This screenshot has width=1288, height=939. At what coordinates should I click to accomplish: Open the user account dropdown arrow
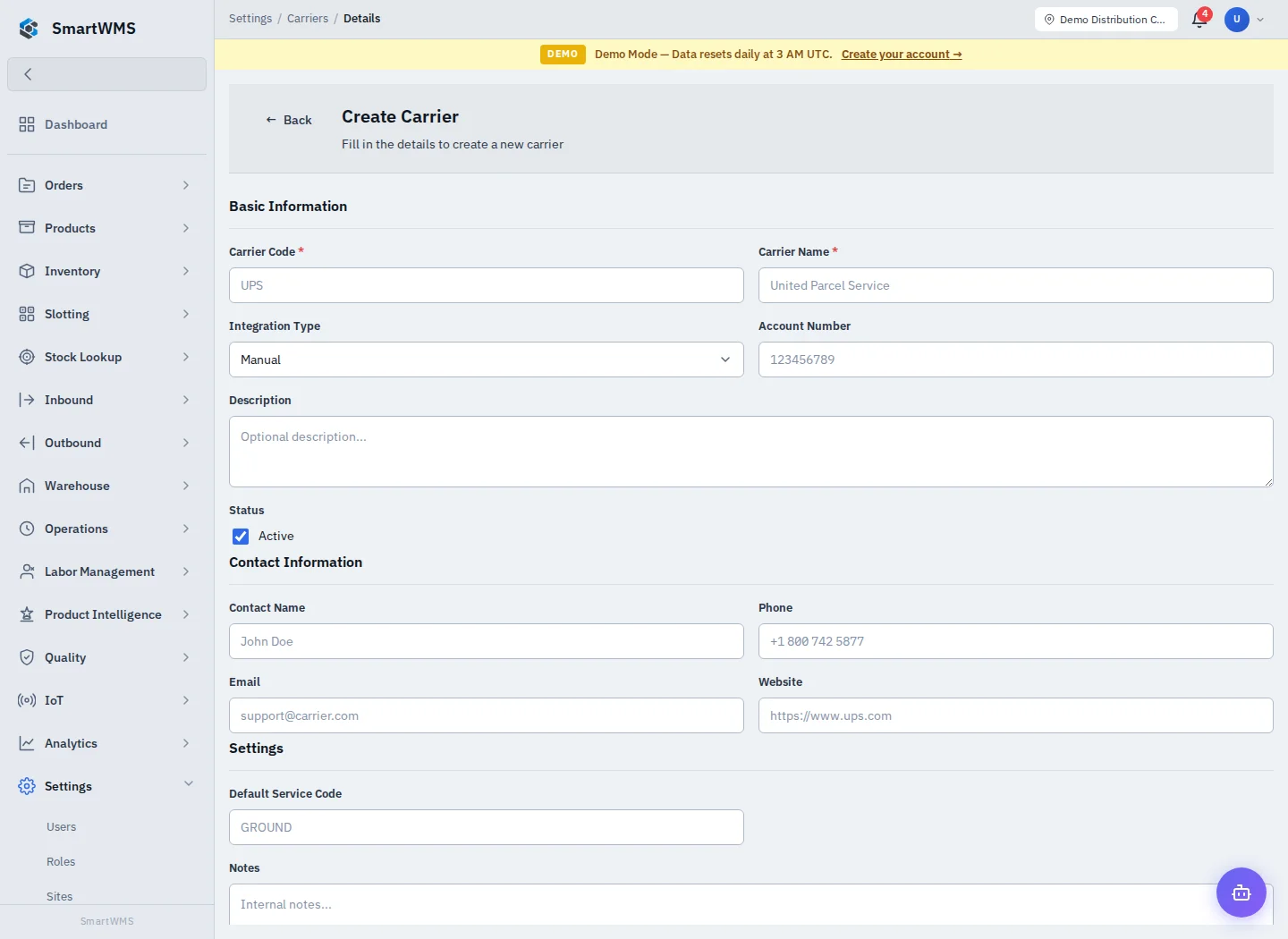(1260, 20)
